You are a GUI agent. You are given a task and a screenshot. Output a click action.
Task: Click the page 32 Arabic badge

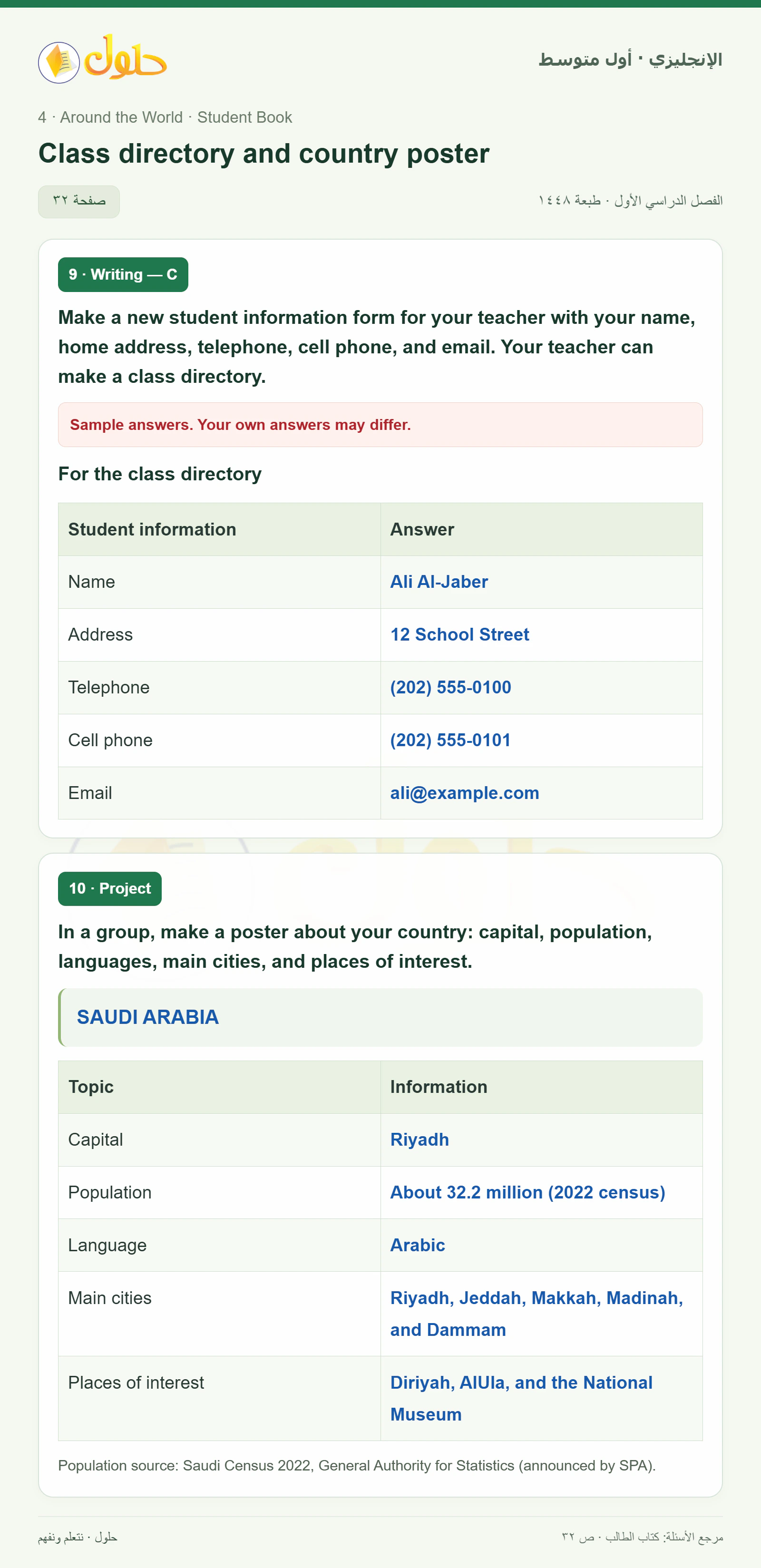click(x=79, y=202)
